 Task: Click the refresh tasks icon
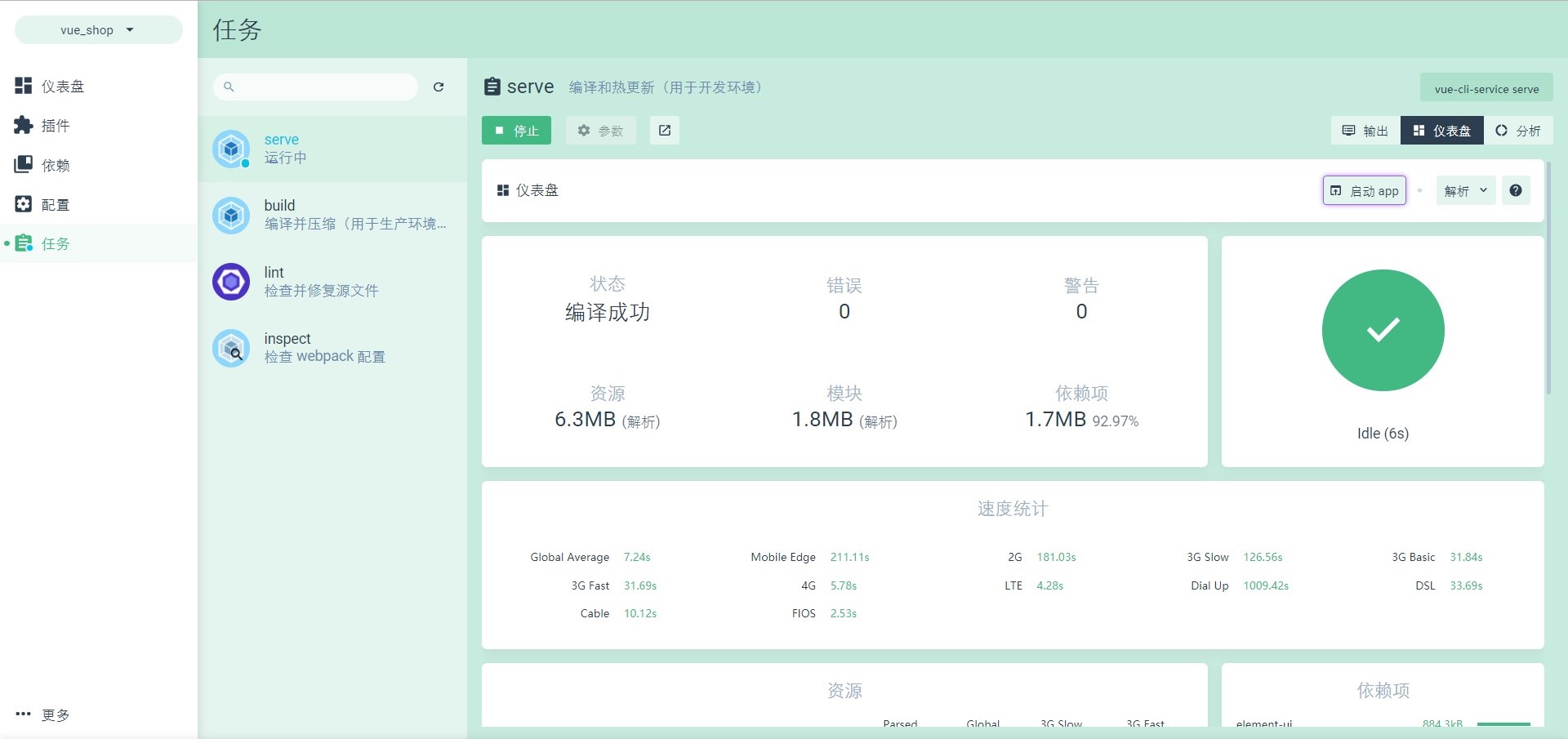(x=439, y=87)
